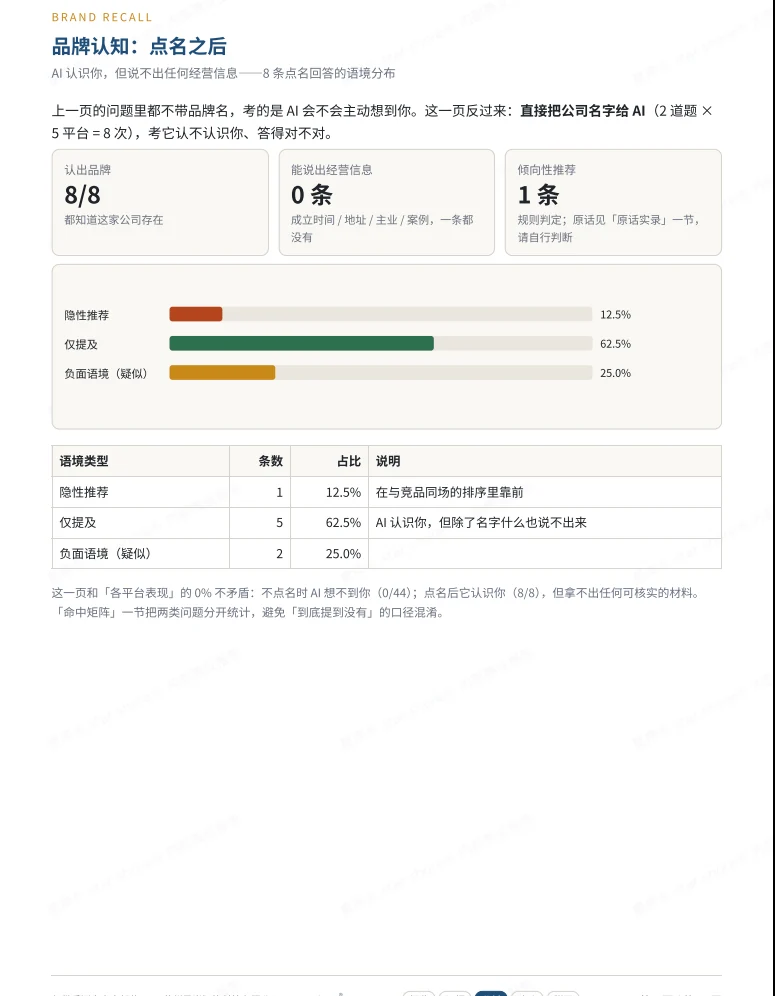This screenshot has height=996, width=775.
Task: Click the 62.5% value beside the chart bar
Action: click(x=616, y=344)
